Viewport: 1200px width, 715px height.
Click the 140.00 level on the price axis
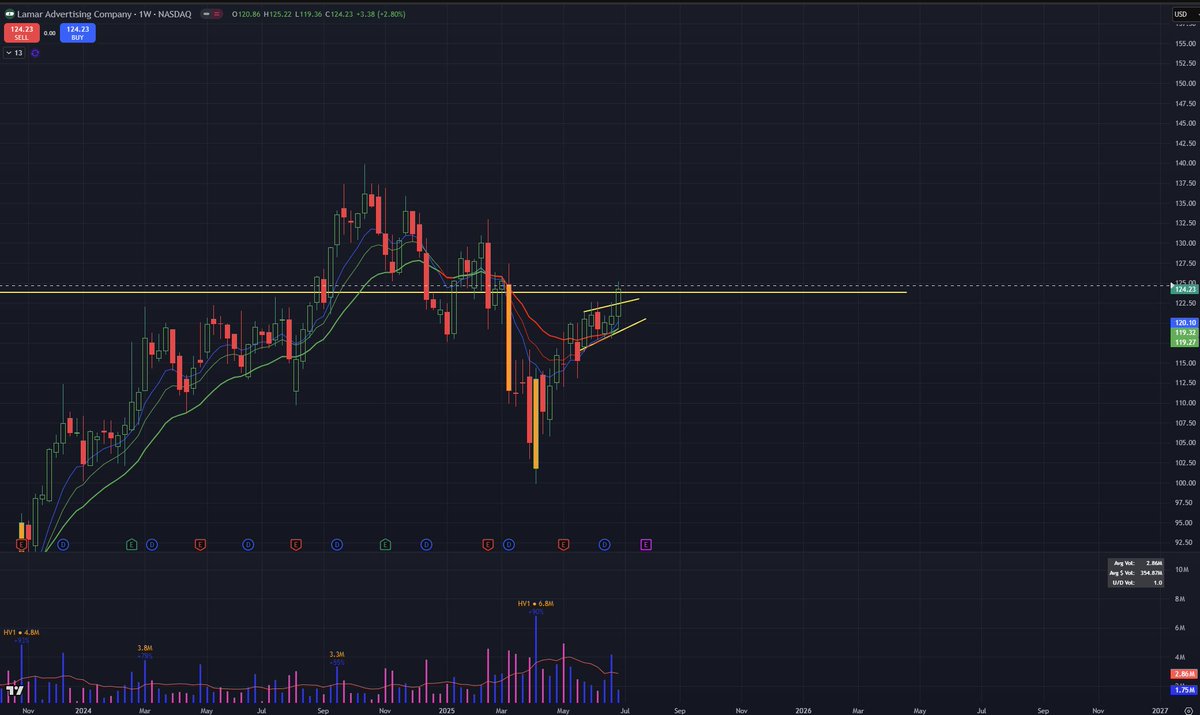click(x=1185, y=163)
